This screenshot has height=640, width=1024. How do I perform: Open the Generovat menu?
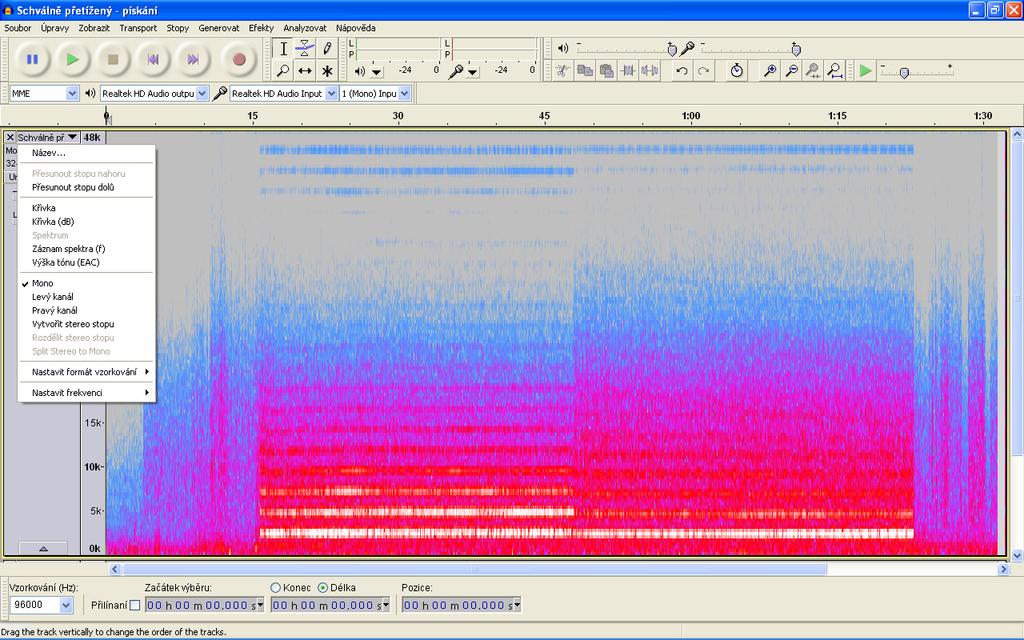pos(219,28)
